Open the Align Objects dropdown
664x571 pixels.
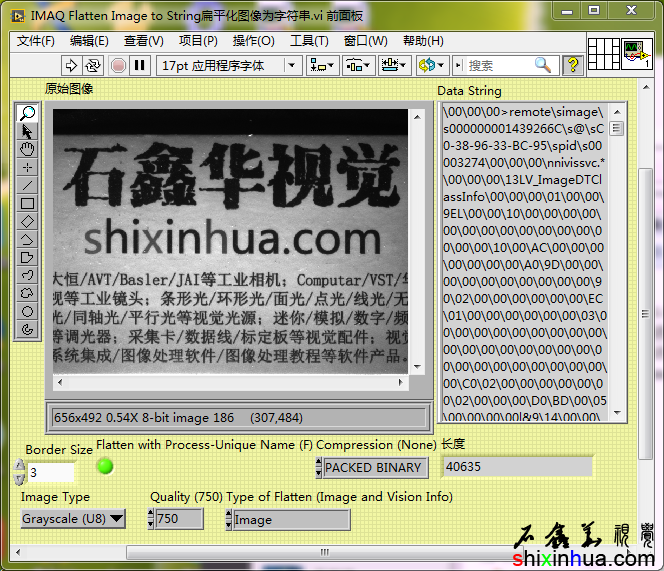pyautogui.click(x=322, y=65)
